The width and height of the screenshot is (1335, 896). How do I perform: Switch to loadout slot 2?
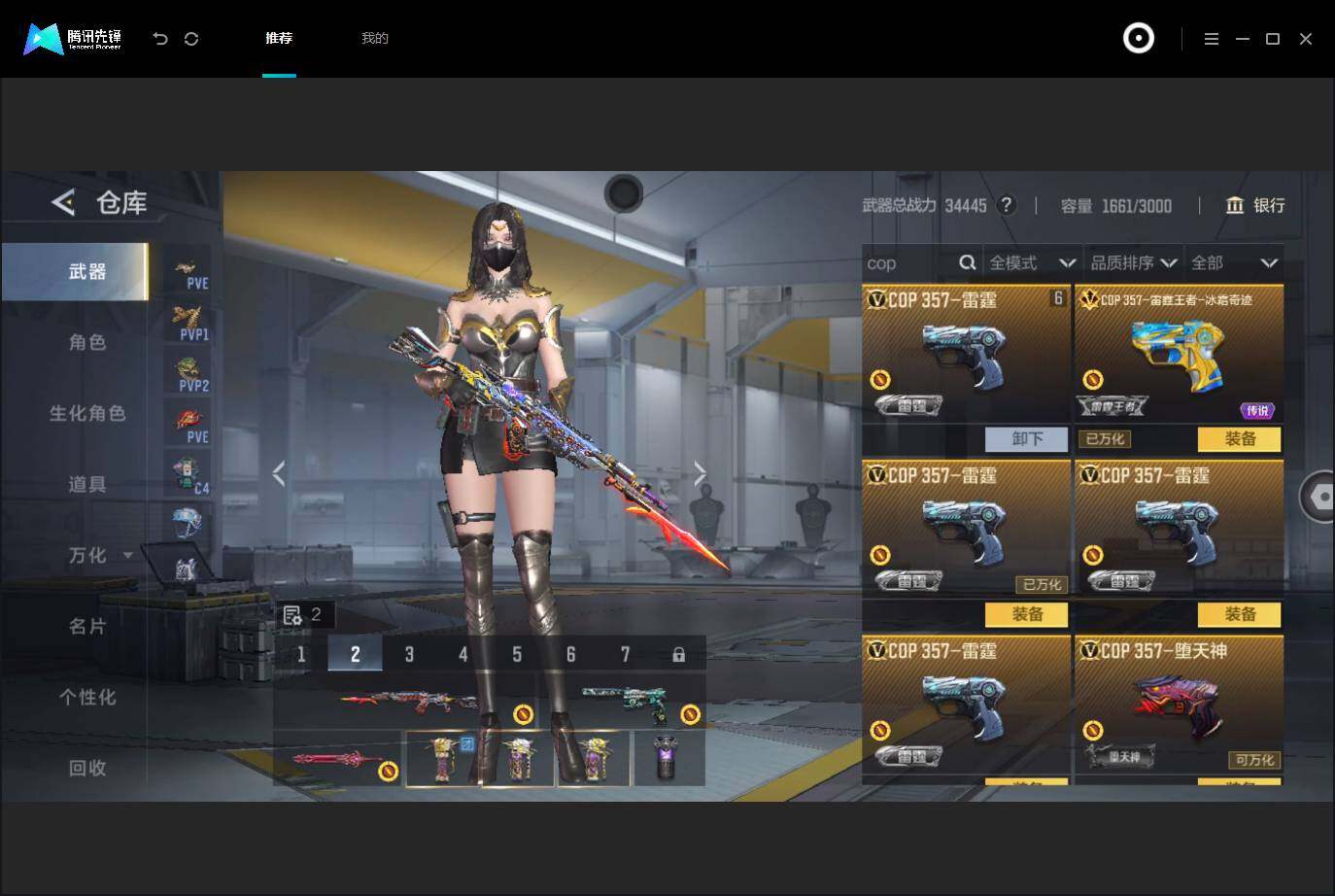click(x=355, y=654)
